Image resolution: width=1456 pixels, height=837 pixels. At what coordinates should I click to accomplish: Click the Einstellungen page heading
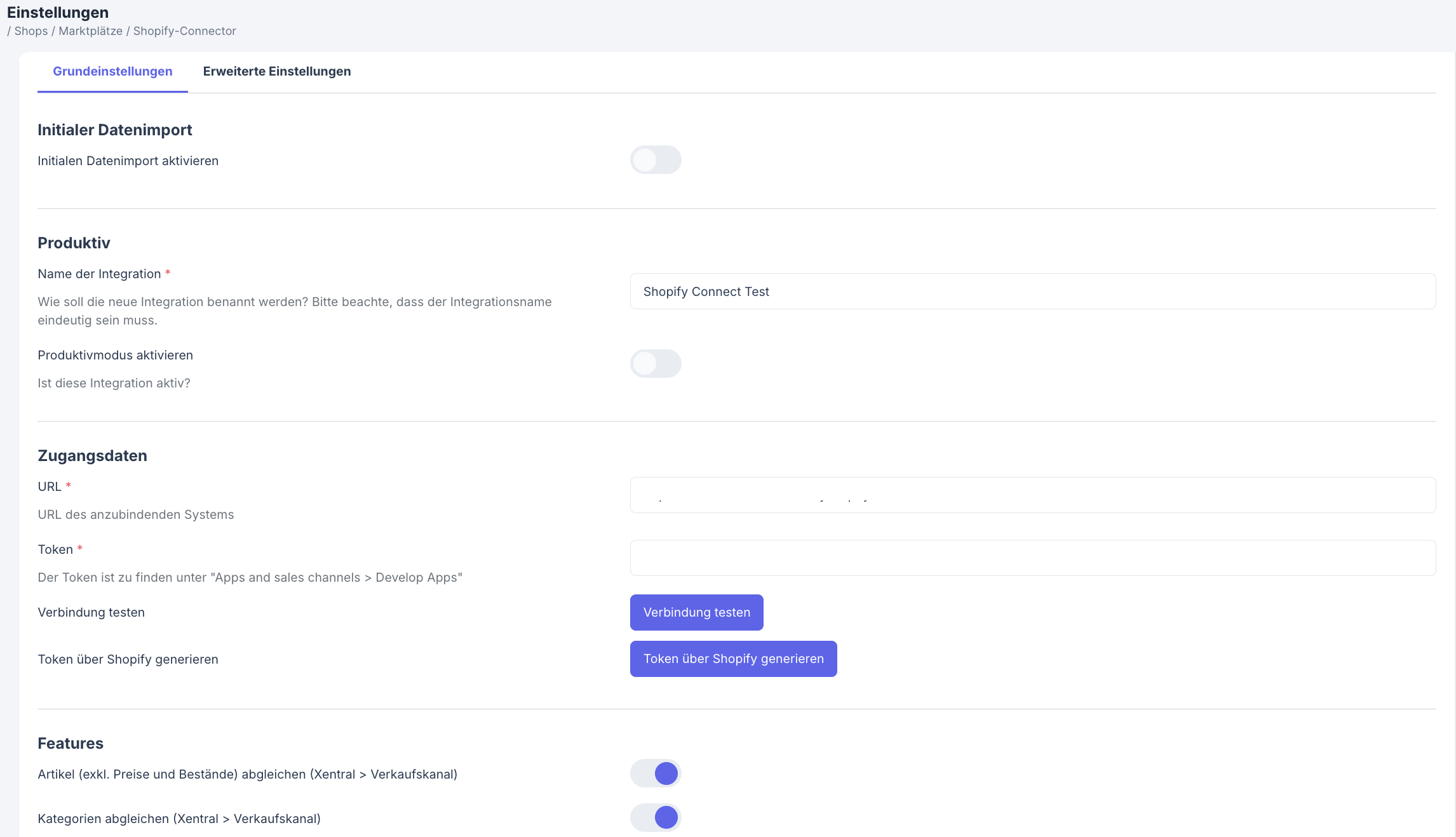[x=58, y=13]
